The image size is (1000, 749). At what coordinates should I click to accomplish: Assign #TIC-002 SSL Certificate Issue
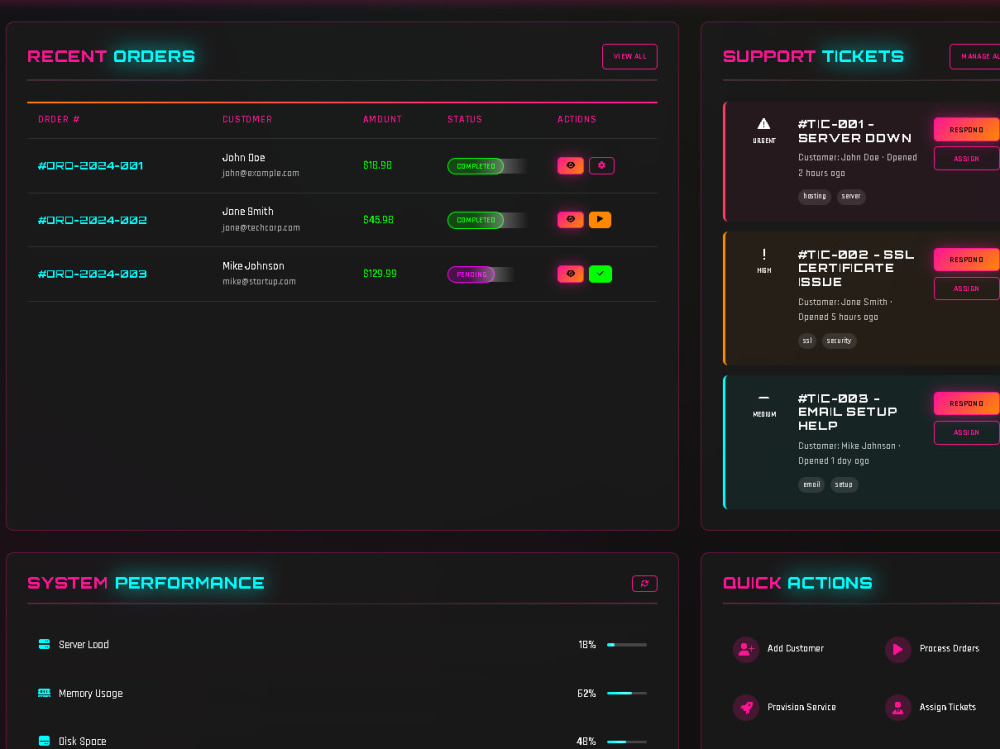coord(966,288)
